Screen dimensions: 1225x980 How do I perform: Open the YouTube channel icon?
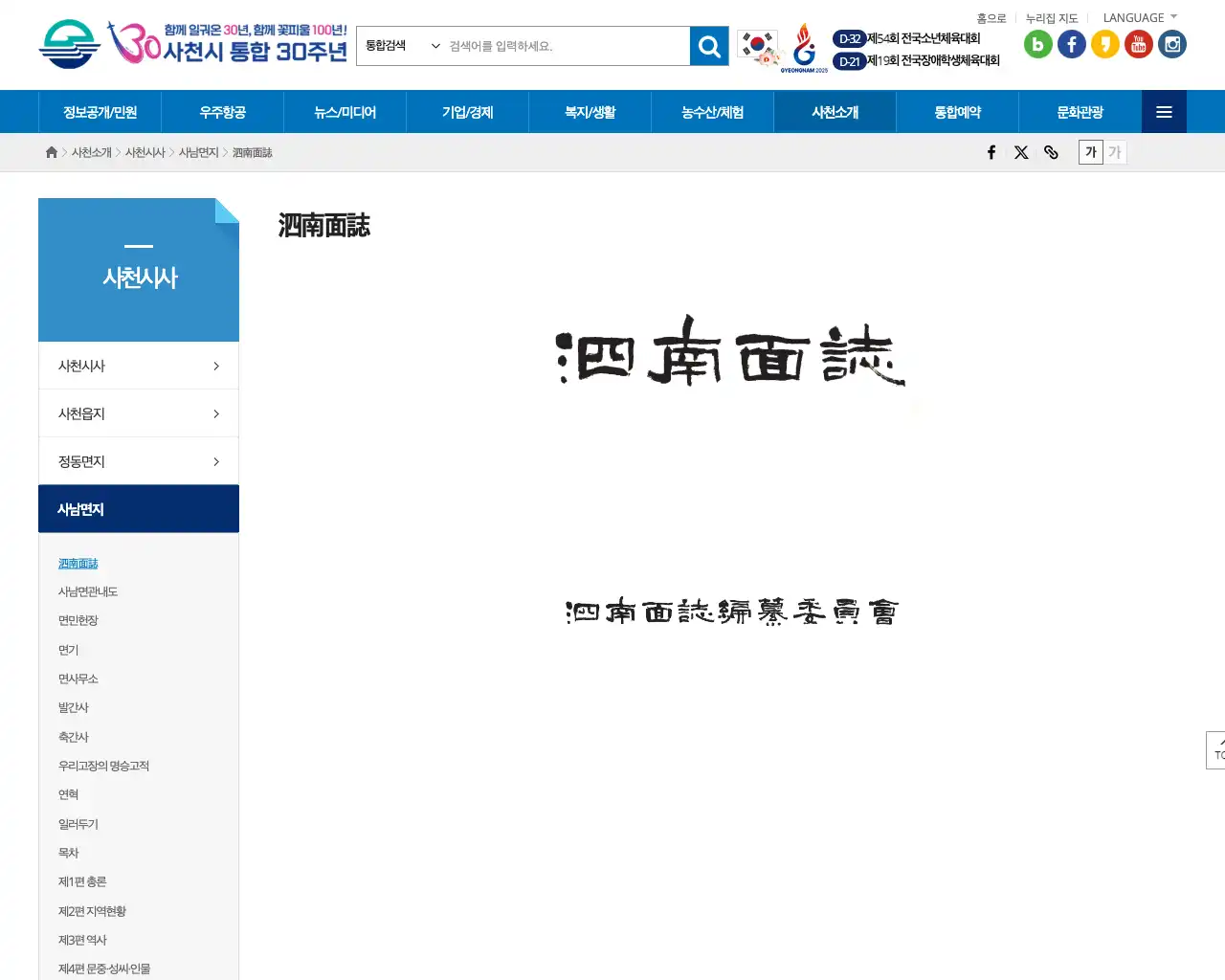[x=1138, y=44]
